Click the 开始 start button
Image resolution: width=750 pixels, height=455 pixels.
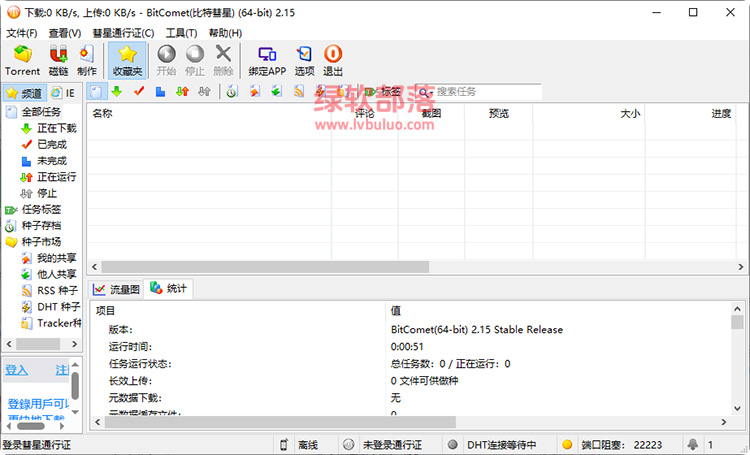166,60
